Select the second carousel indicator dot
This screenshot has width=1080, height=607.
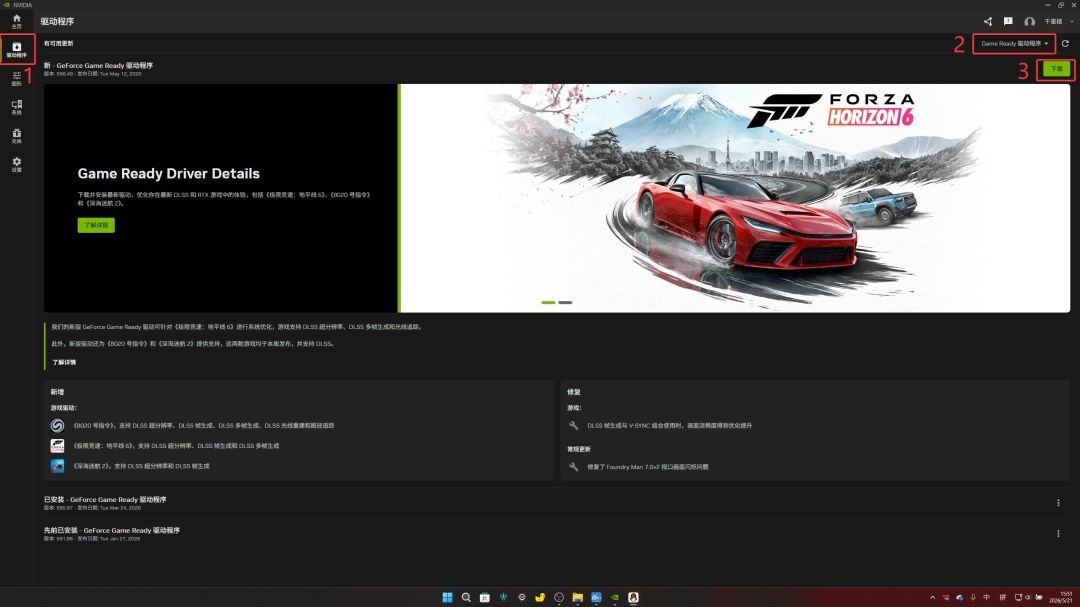coord(565,302)
